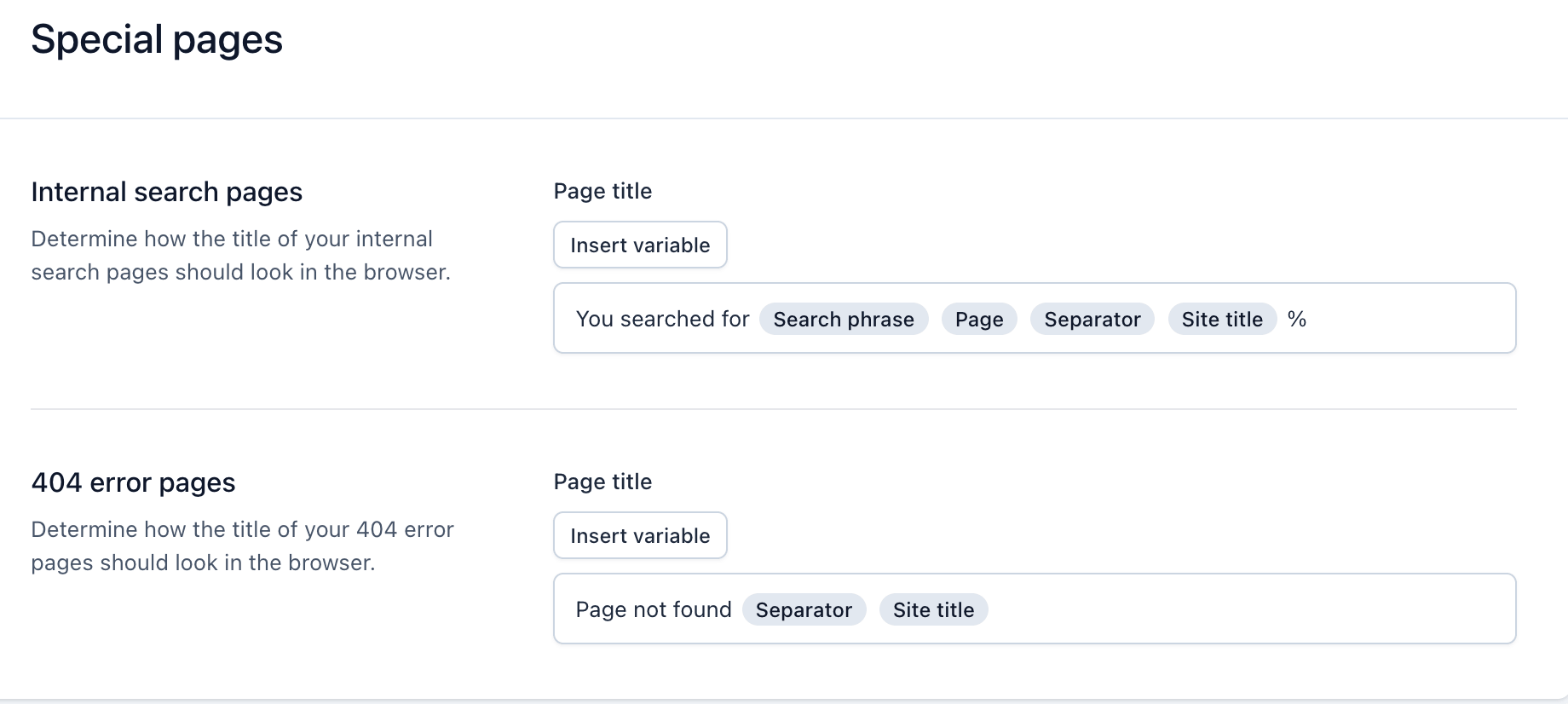This screenshot has height=704, width=1568.
Task: Click the text Page not found
Action: pyautogui.click(x=653, y=609)
